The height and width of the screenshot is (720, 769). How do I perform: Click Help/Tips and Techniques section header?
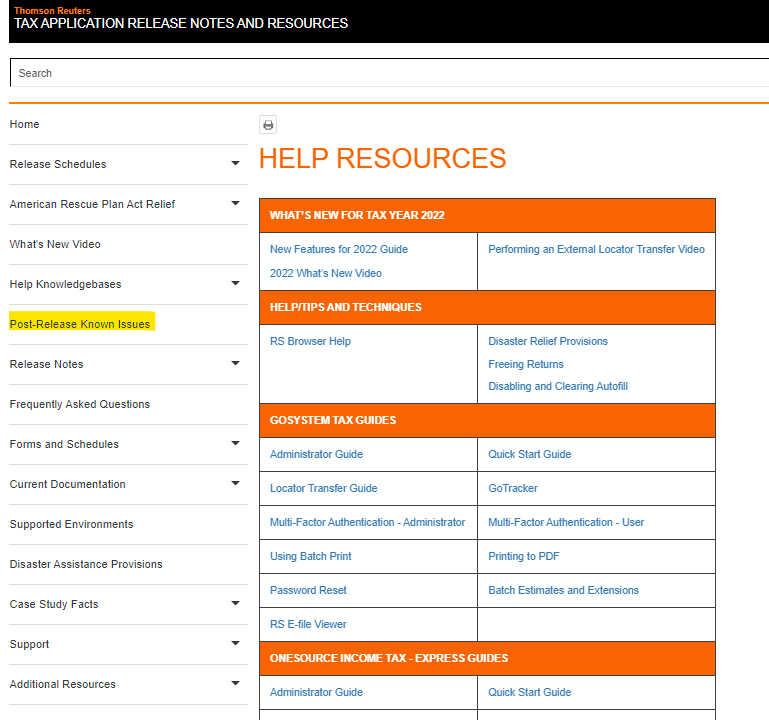[x=346, y=308]
